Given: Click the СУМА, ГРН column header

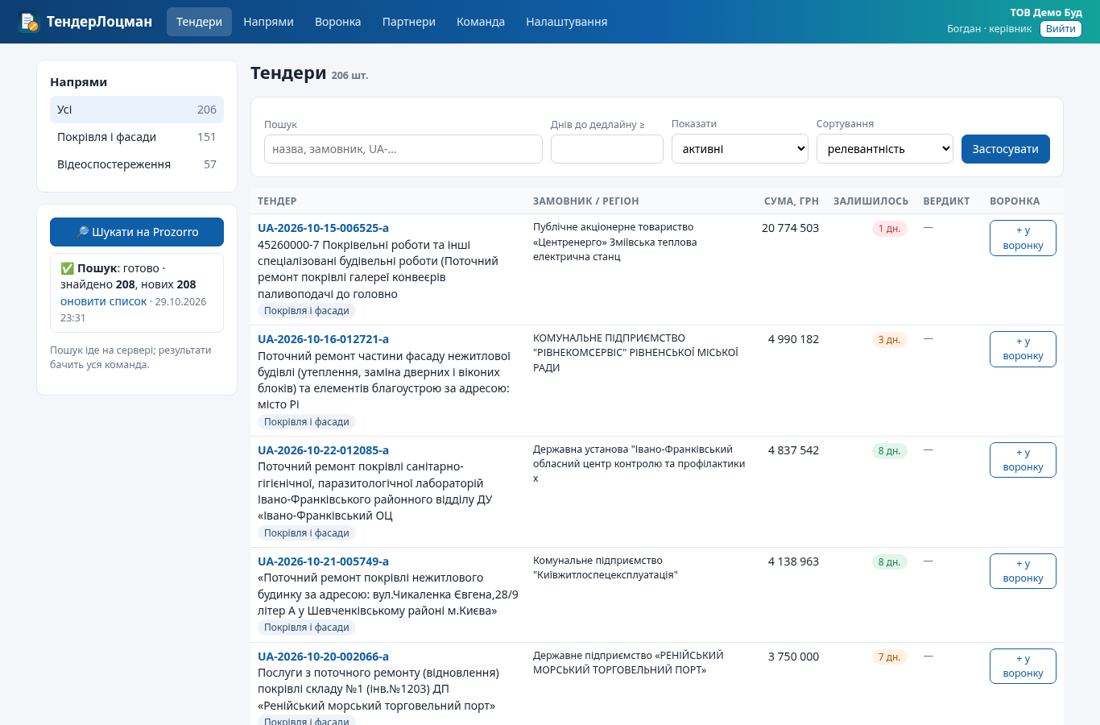Looking at the screenshot, I should (x=791, y=201).
